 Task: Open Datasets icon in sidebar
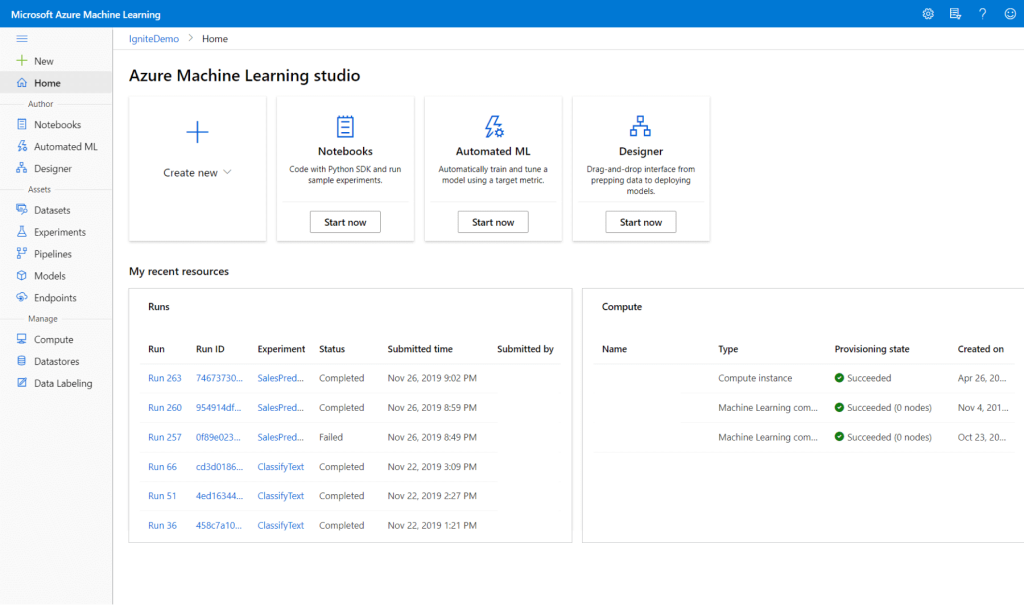coord(22,210)
